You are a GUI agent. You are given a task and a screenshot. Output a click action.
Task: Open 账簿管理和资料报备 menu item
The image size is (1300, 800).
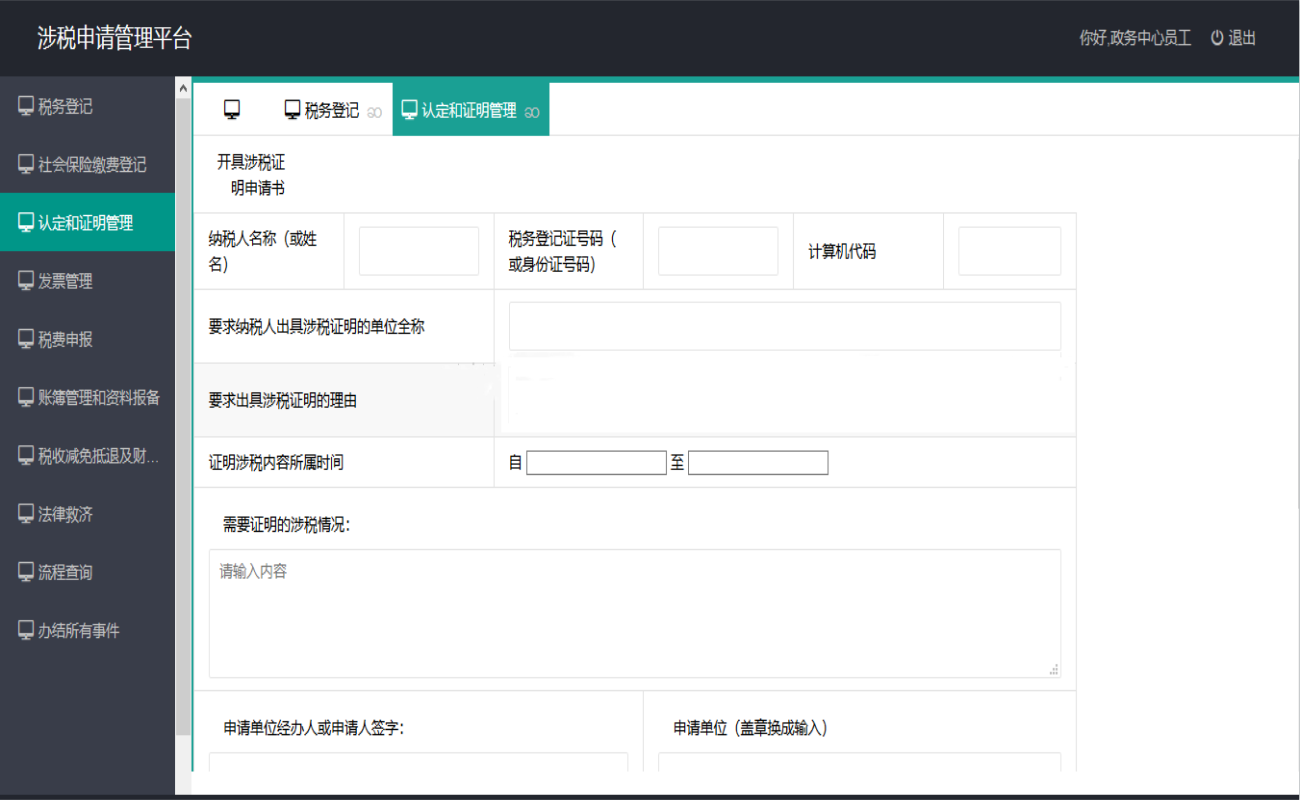tap(87, 396)
